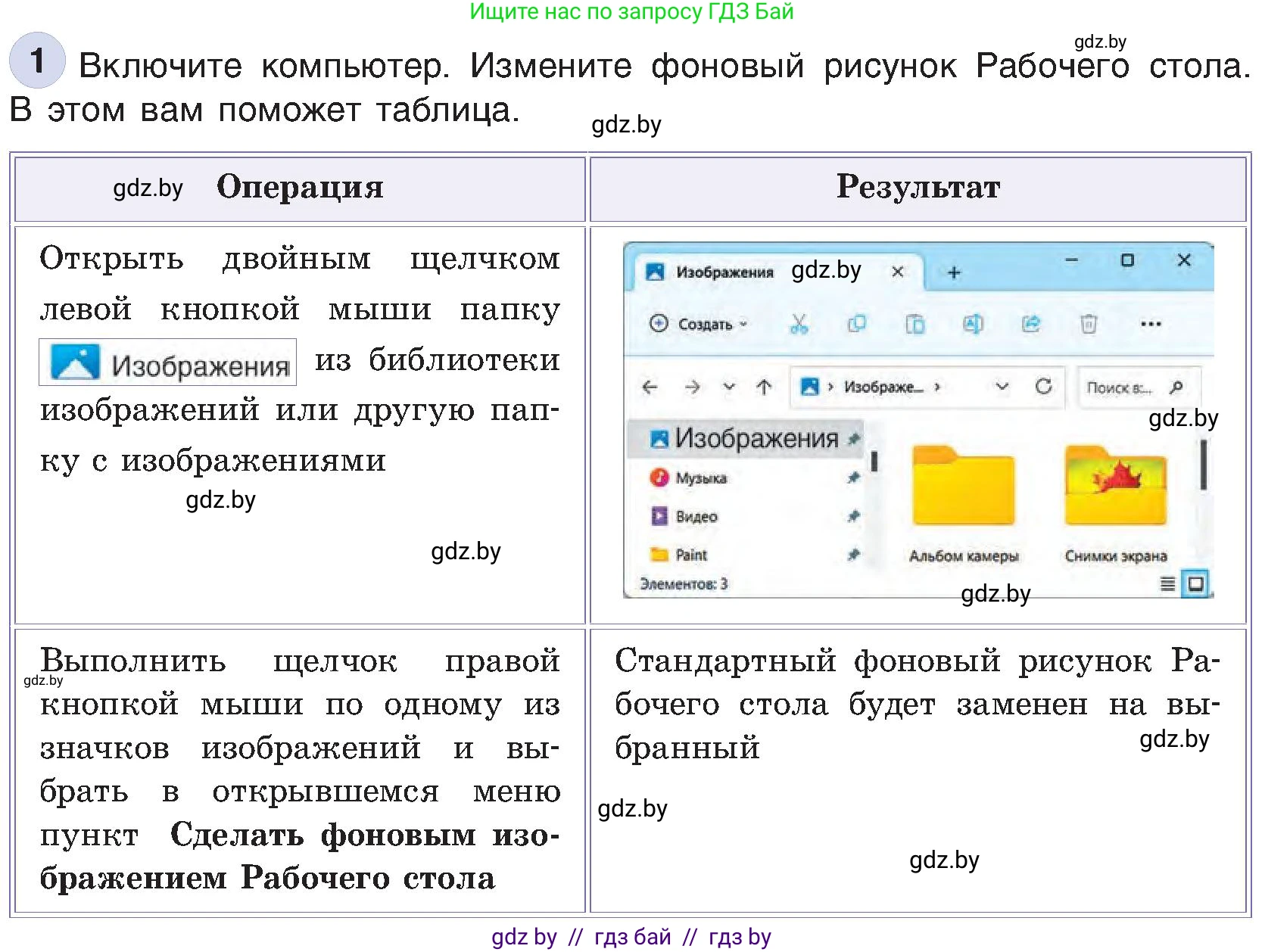Open the See more ellipsis menu

tap(1151, 324)
